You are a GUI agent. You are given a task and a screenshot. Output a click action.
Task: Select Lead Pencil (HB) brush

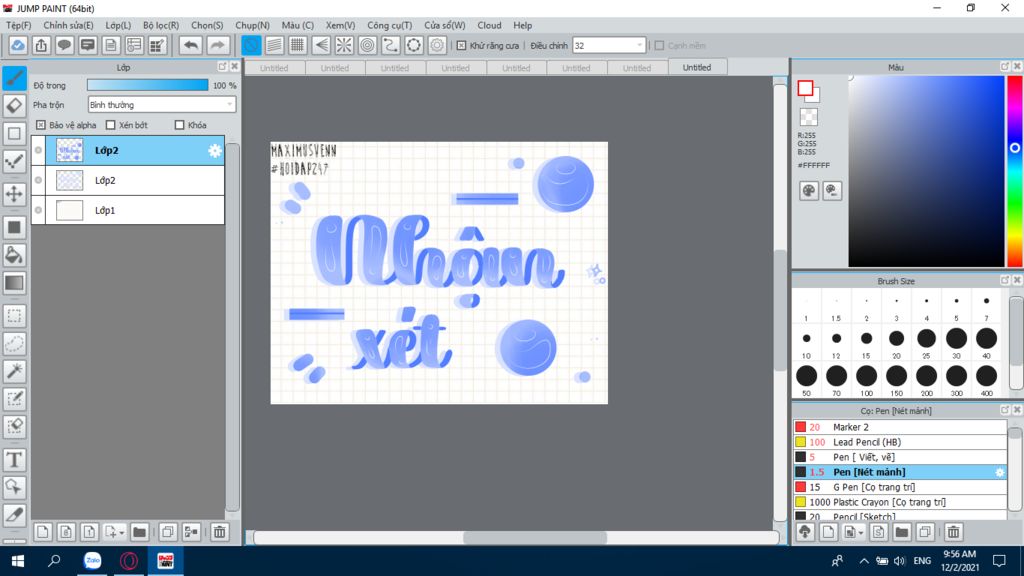click(900, 442)
